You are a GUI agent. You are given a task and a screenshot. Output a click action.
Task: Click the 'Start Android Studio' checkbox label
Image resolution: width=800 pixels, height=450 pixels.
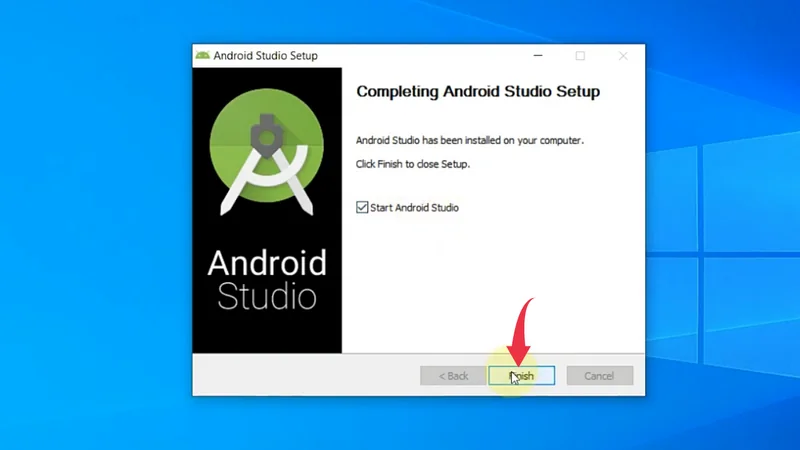(414, 208)
